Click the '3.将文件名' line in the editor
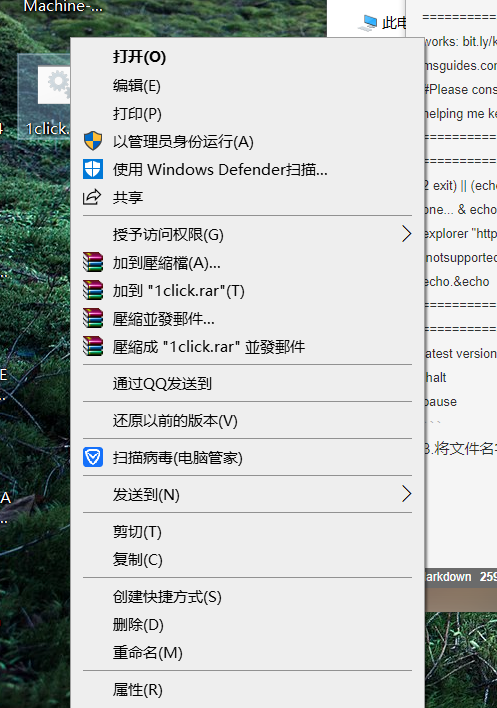Image resolution: width=497 pixels, height=708 pixels. tap(460, 448)
